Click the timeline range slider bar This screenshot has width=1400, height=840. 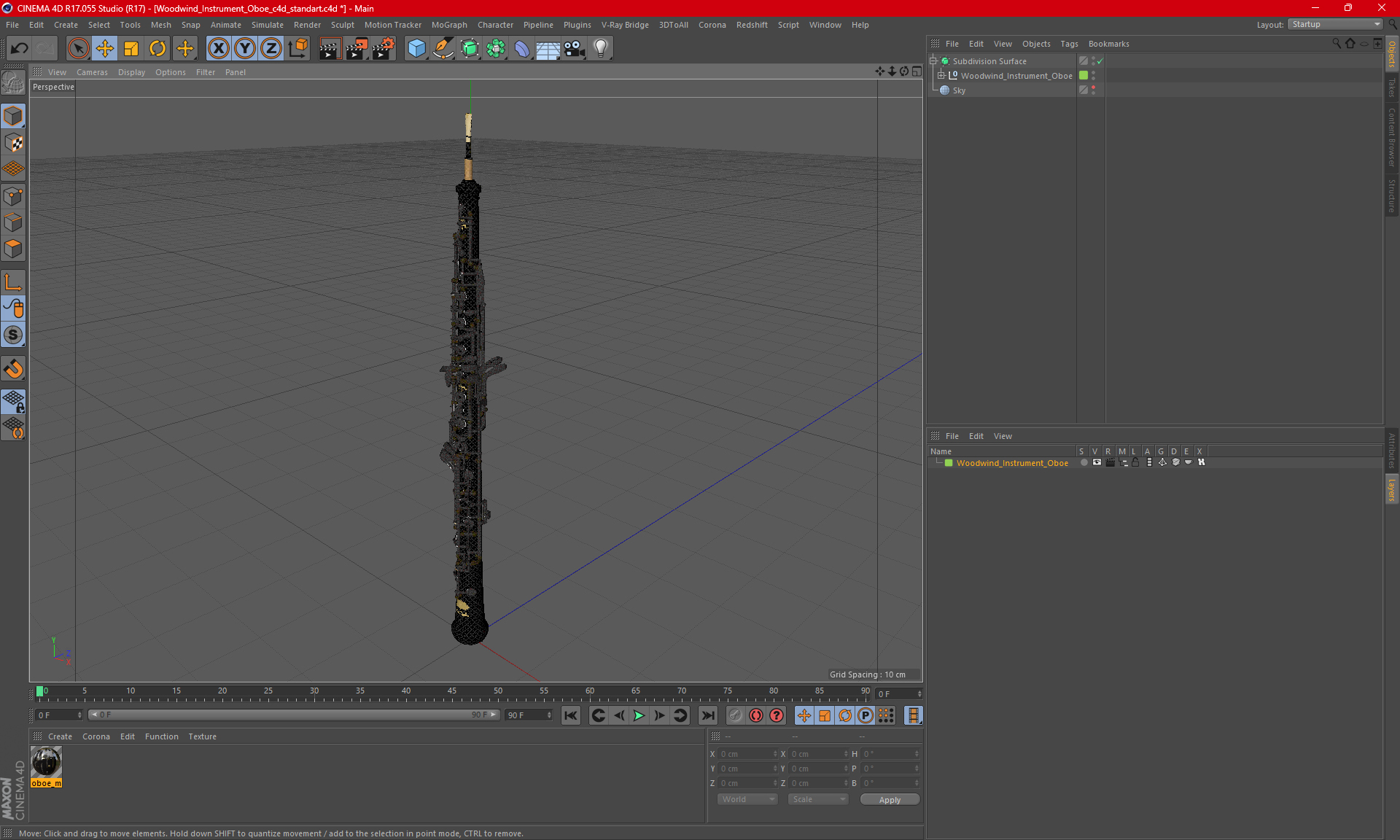coord(293,715)
